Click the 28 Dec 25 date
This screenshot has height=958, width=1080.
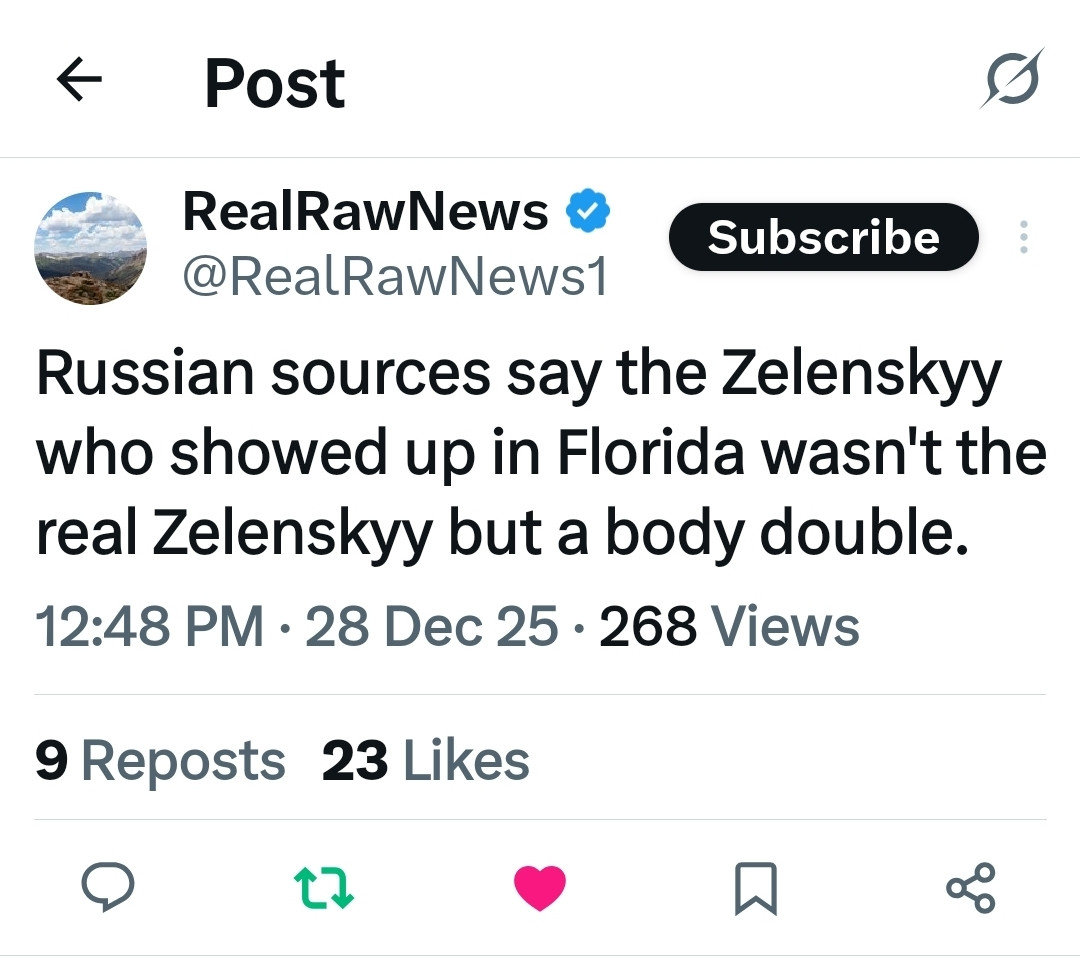click(431, 627)
